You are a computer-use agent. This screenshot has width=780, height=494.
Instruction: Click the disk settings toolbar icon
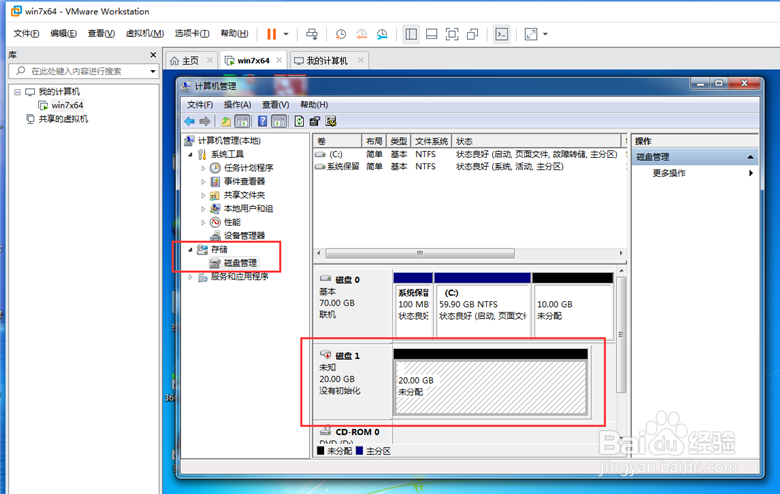tap(331, 121)
